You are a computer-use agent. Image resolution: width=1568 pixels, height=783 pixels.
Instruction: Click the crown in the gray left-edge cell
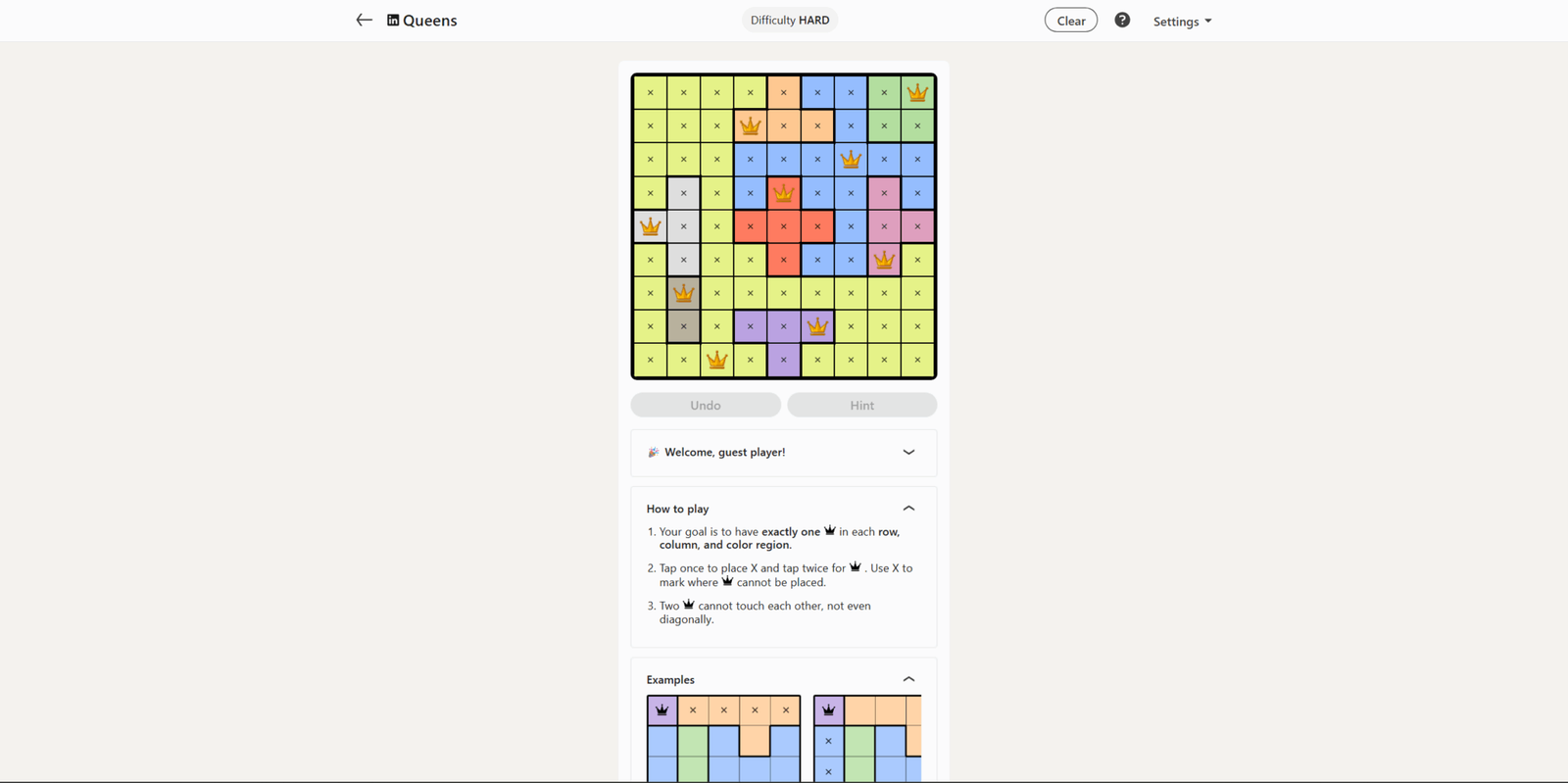[651, 226]
